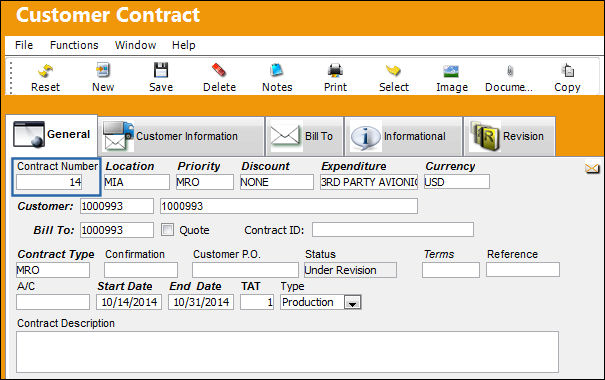Click the Contract Number field
Image resolution: width=605 pixels, height=380 pixels.
(x=49, y=182)
